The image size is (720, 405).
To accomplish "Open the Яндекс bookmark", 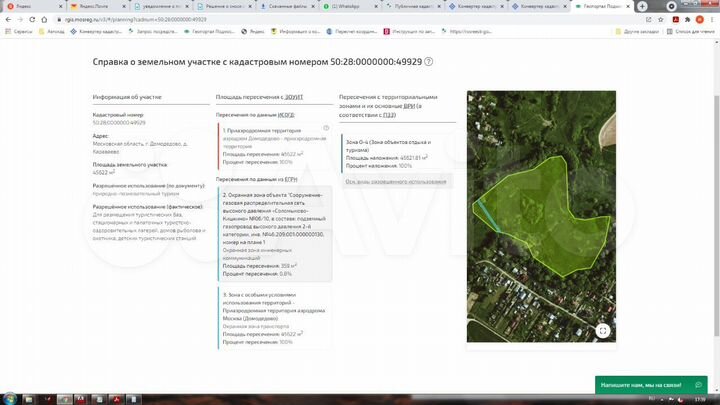I will pyautogui.click(x=253, y=32).
